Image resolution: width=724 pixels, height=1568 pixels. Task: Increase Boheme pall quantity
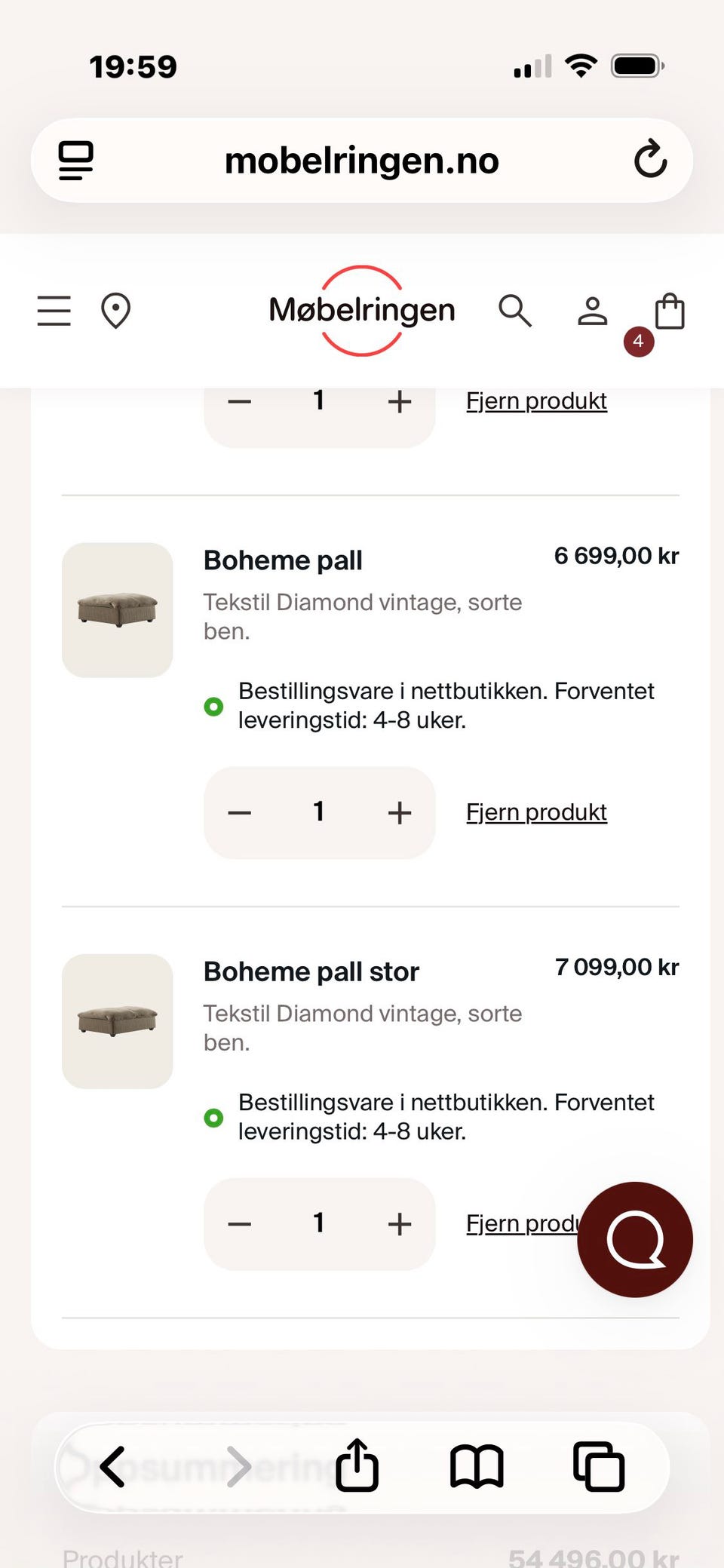(399, 813)
